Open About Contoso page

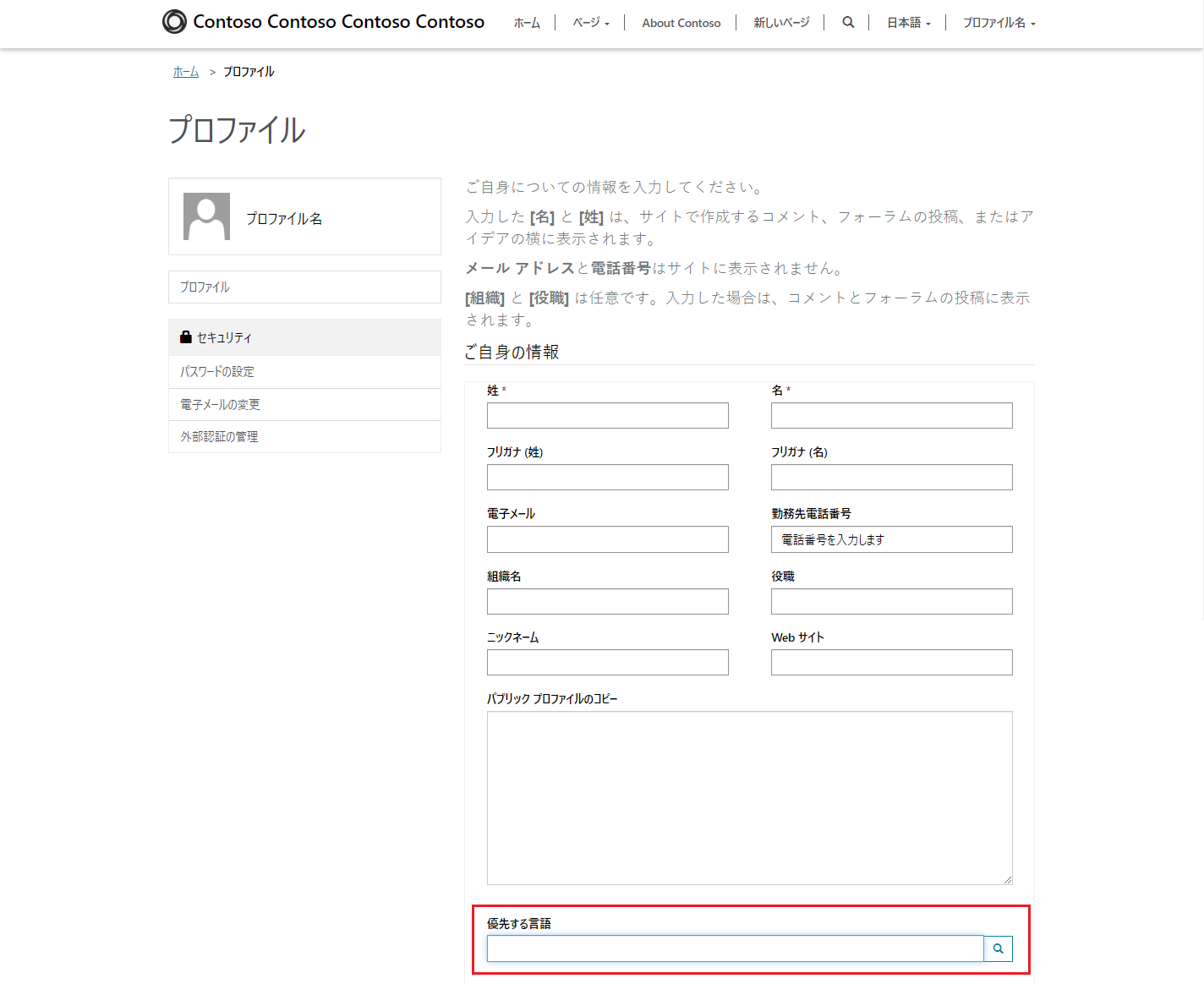click(681, 23)
